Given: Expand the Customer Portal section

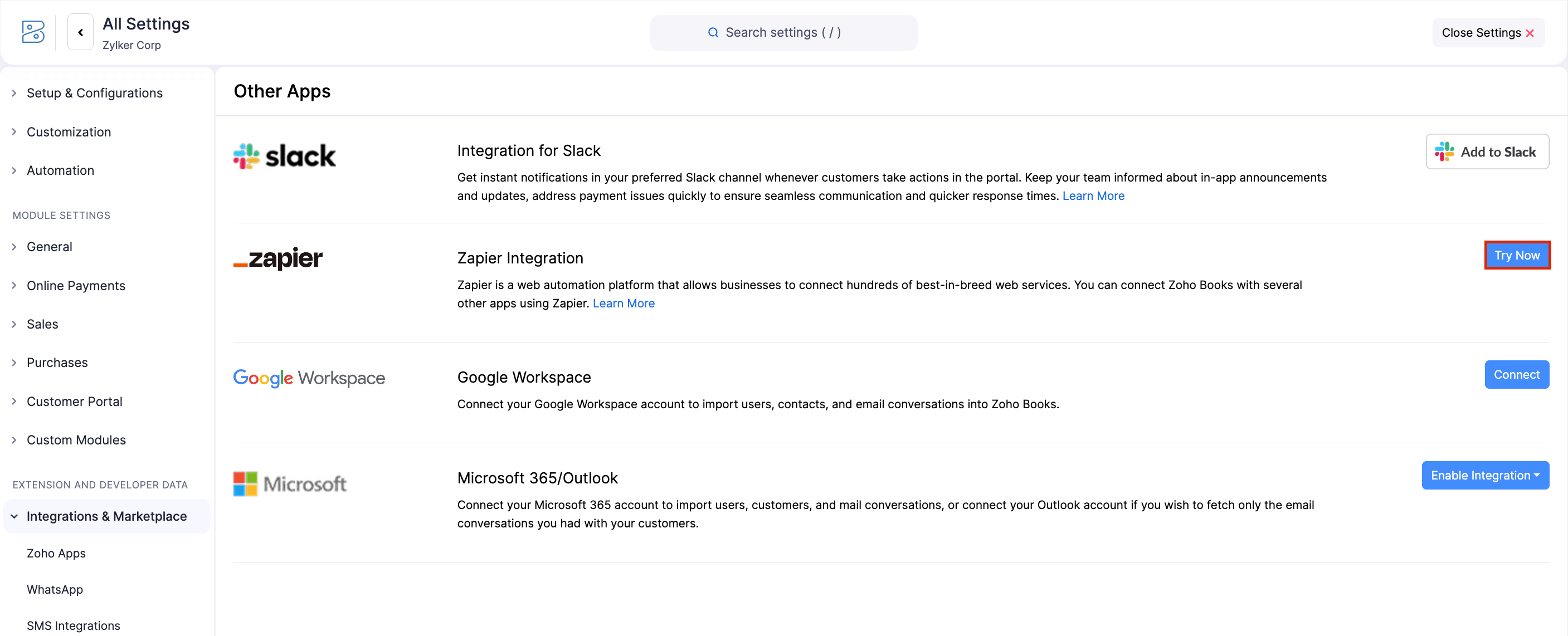Looking at the screenshot, I should pyautogui.click(x=74, y=401).
